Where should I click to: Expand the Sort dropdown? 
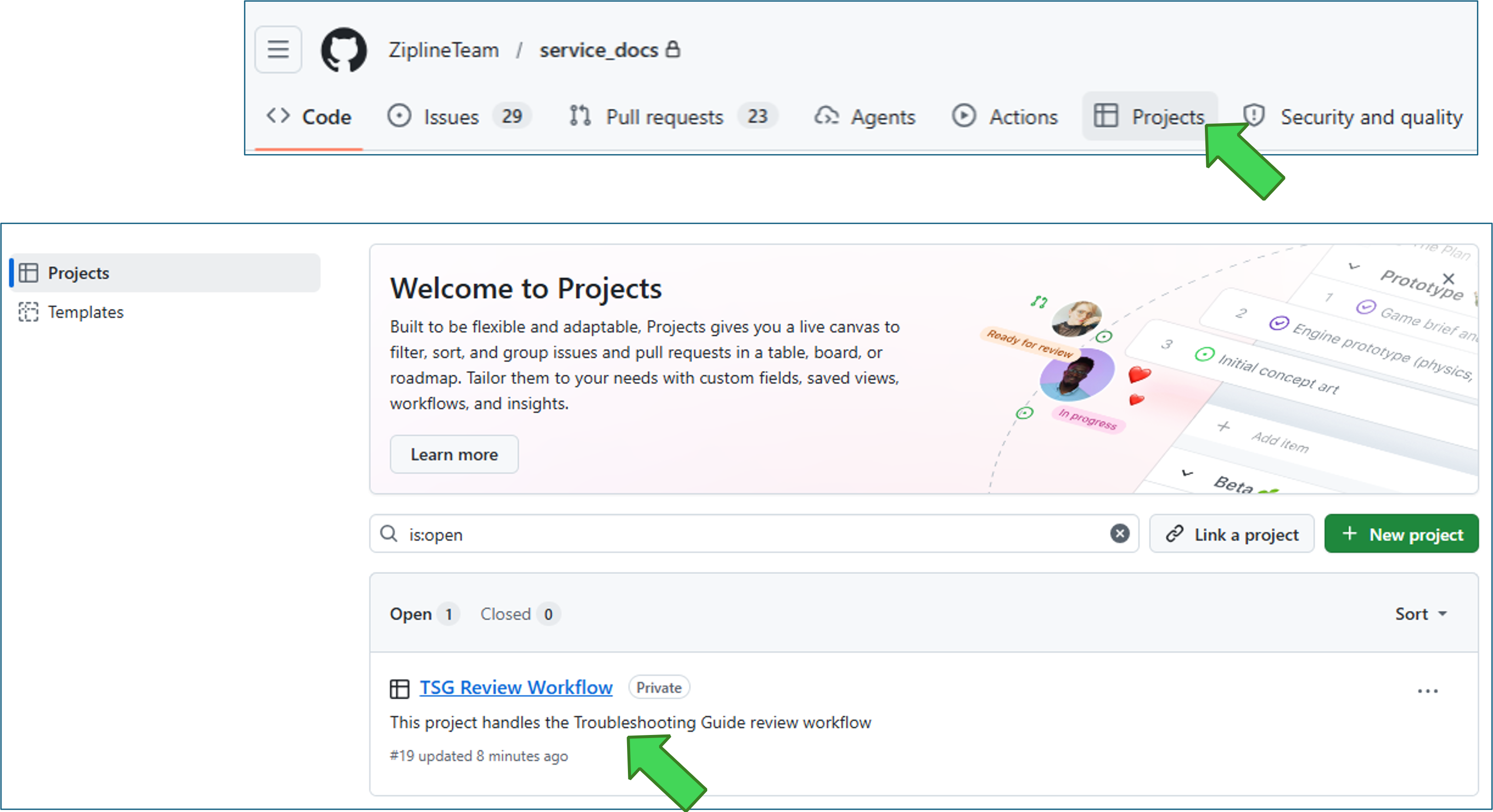click(x=1421, y=614)
